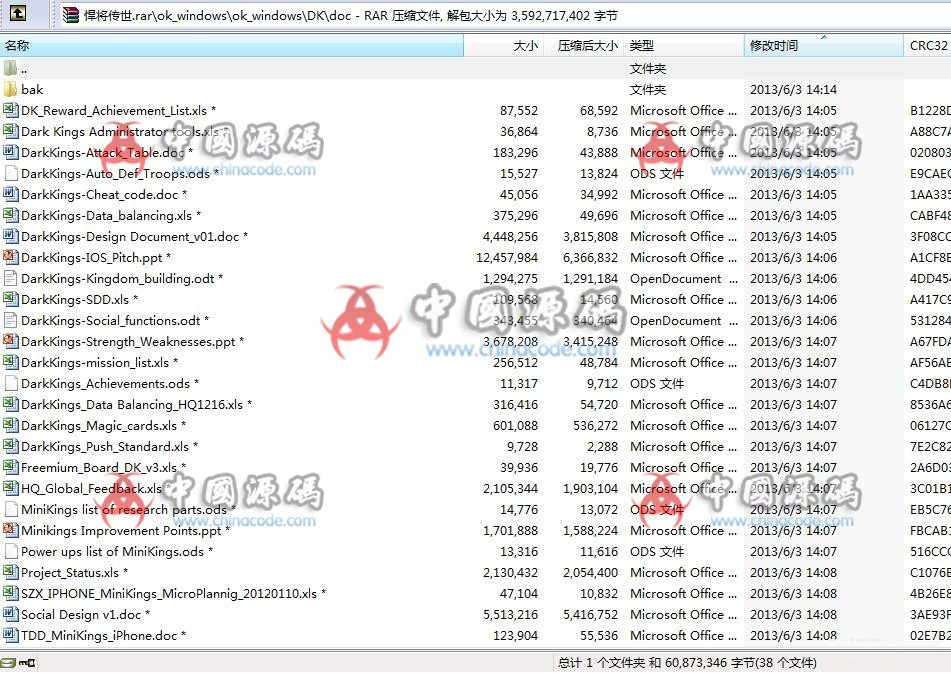Click size 5,513,216 of Social Design v1.doc

coord(511,615)
